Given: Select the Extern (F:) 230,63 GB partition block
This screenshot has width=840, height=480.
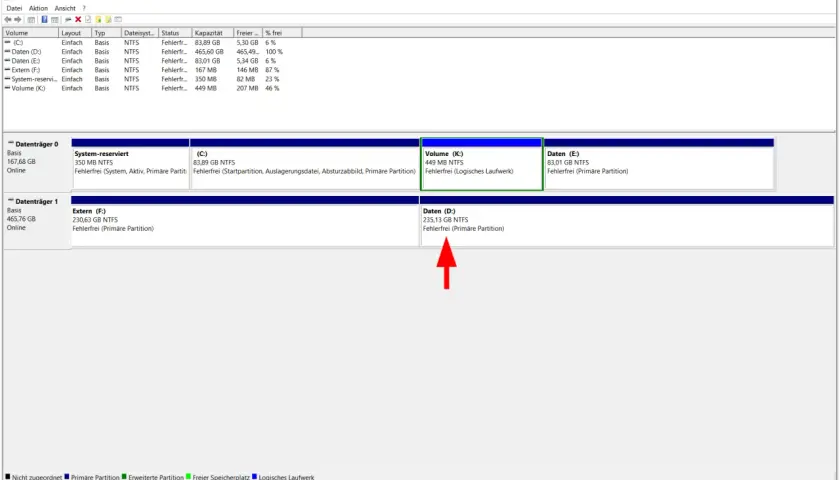Looking at the screenshot, I should 245,221.
